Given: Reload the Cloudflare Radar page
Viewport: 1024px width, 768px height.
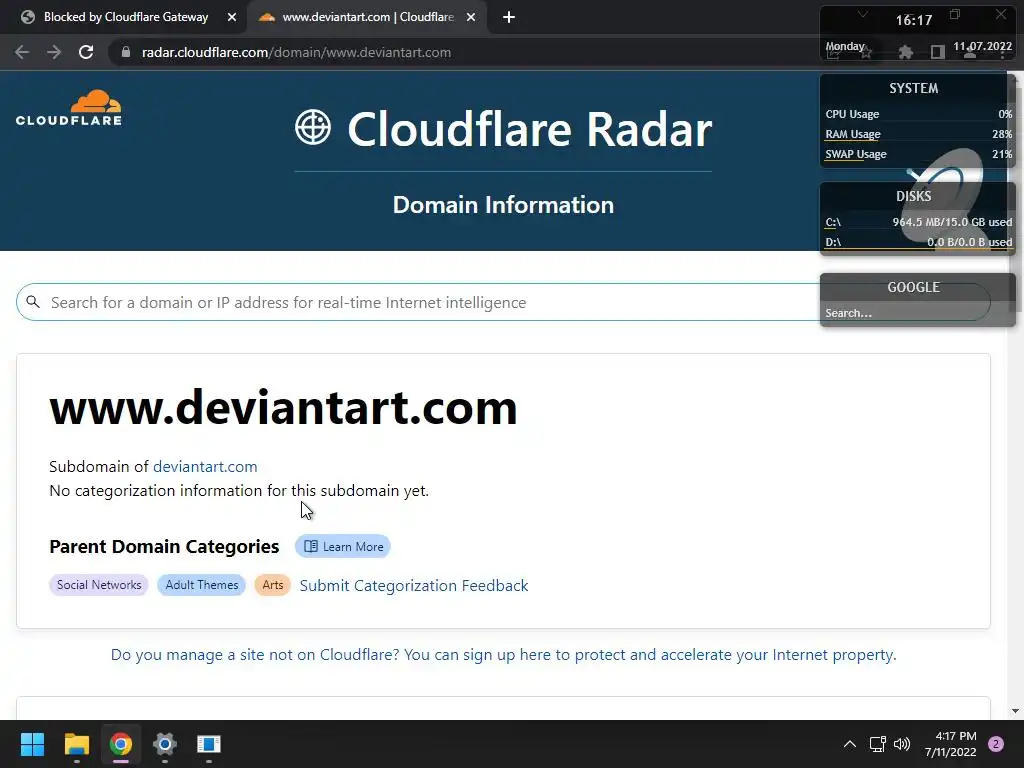Looking at the screenshot, I should pos(86,52).
